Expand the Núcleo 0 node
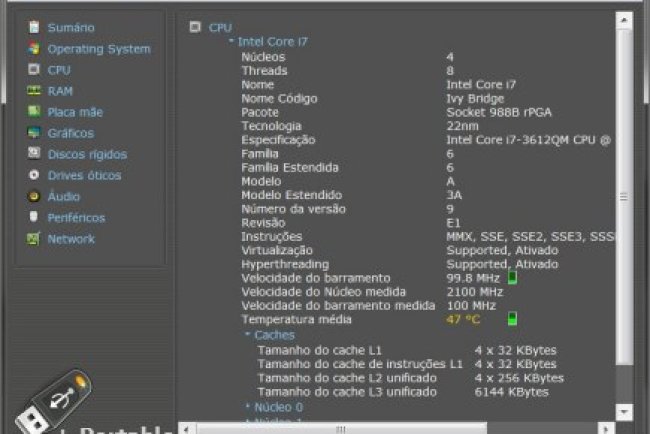 248,407
